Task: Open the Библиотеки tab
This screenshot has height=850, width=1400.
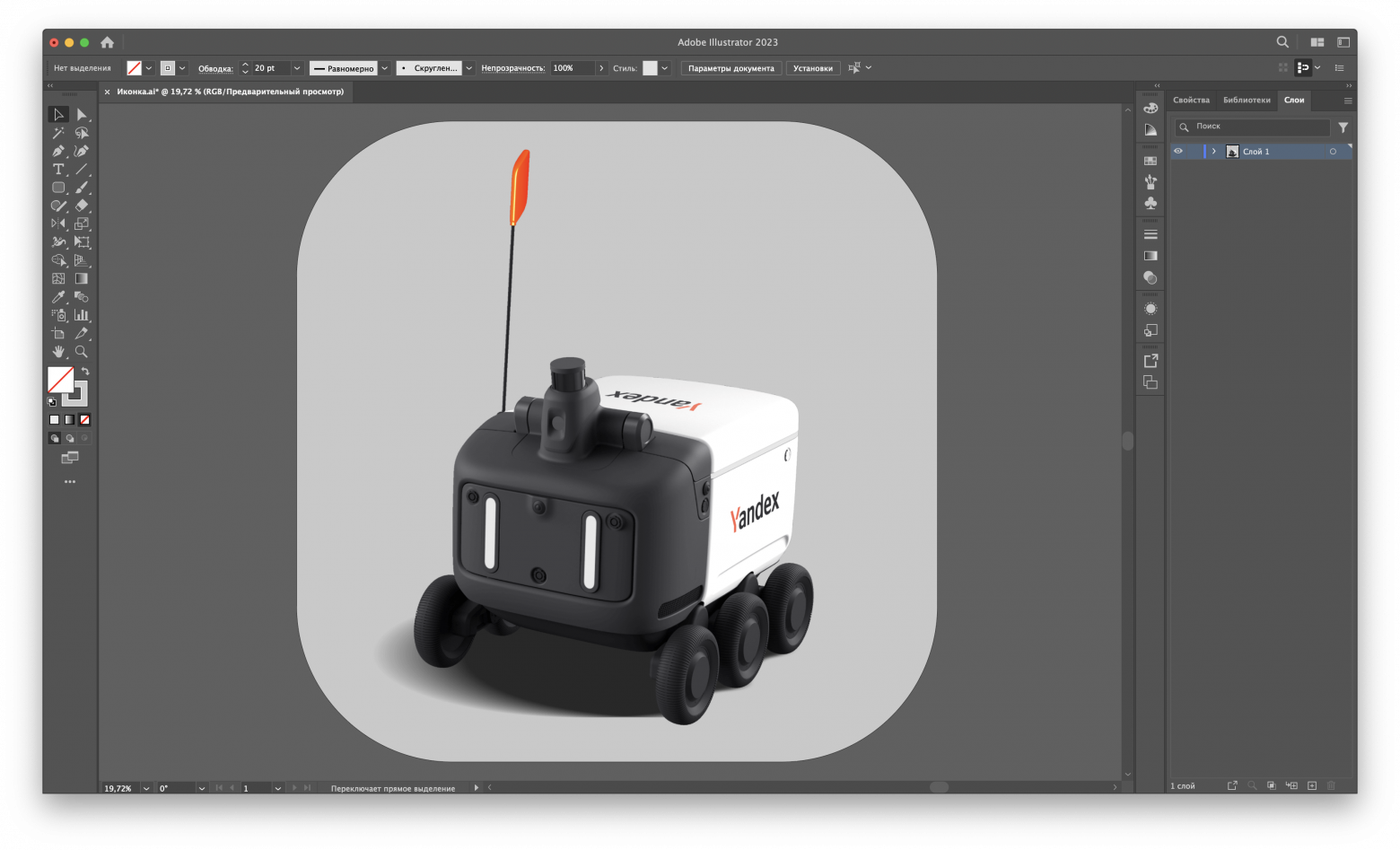Action: point(1247,100)
